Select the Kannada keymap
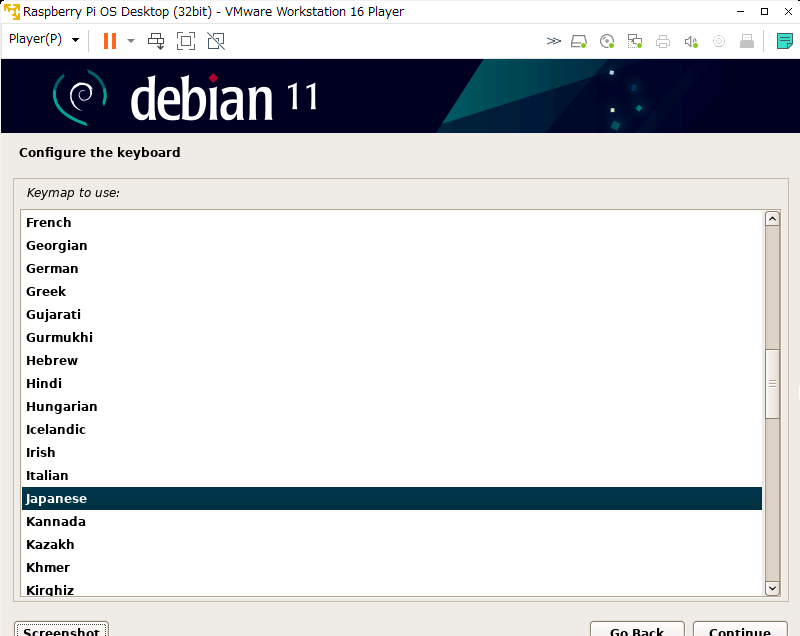 click(392, 521)
